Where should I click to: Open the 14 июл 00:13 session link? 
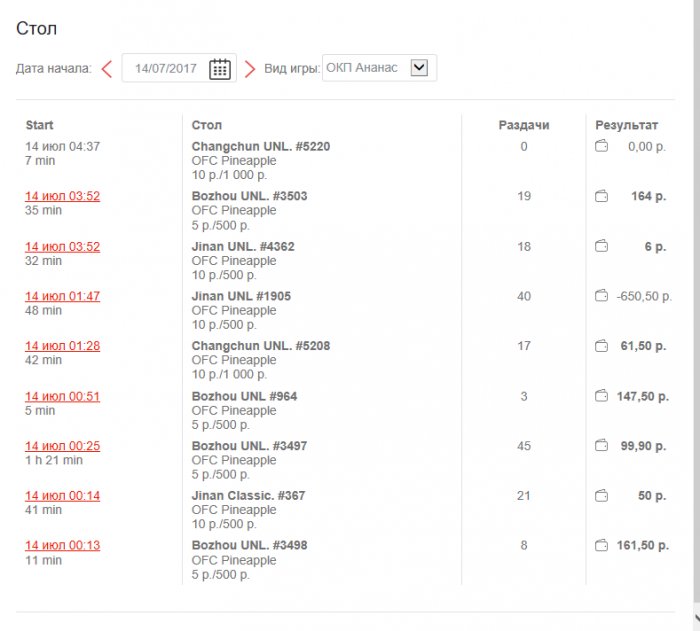pos(62,546)
